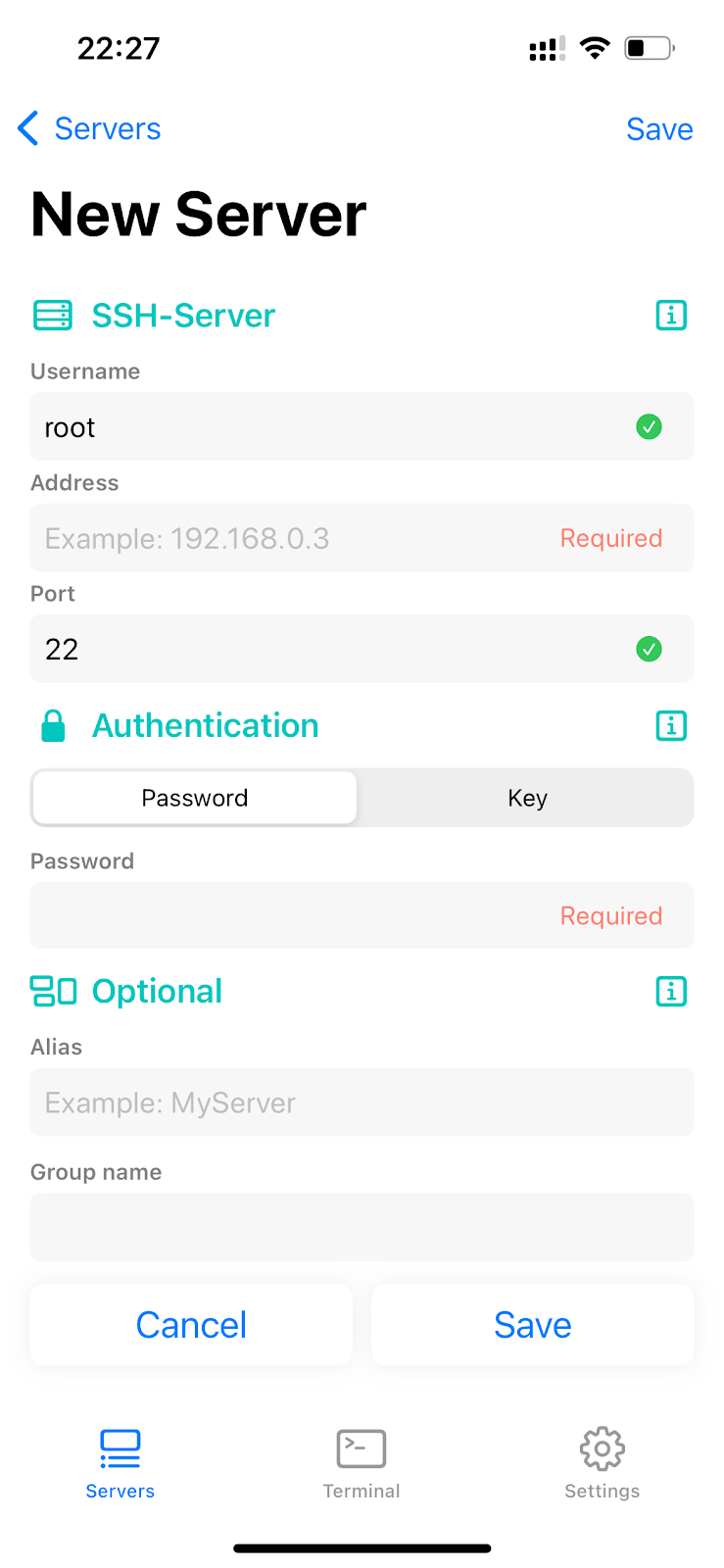Viewport: 724px width, 1568px height.
Task: Go back to Servers list
Action: pyautogui.click(x=89, y=128)
